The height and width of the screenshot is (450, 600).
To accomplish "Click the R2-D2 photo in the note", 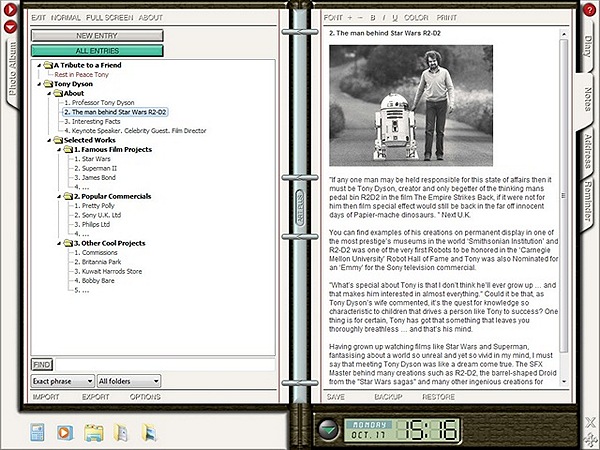I will 411,106.
